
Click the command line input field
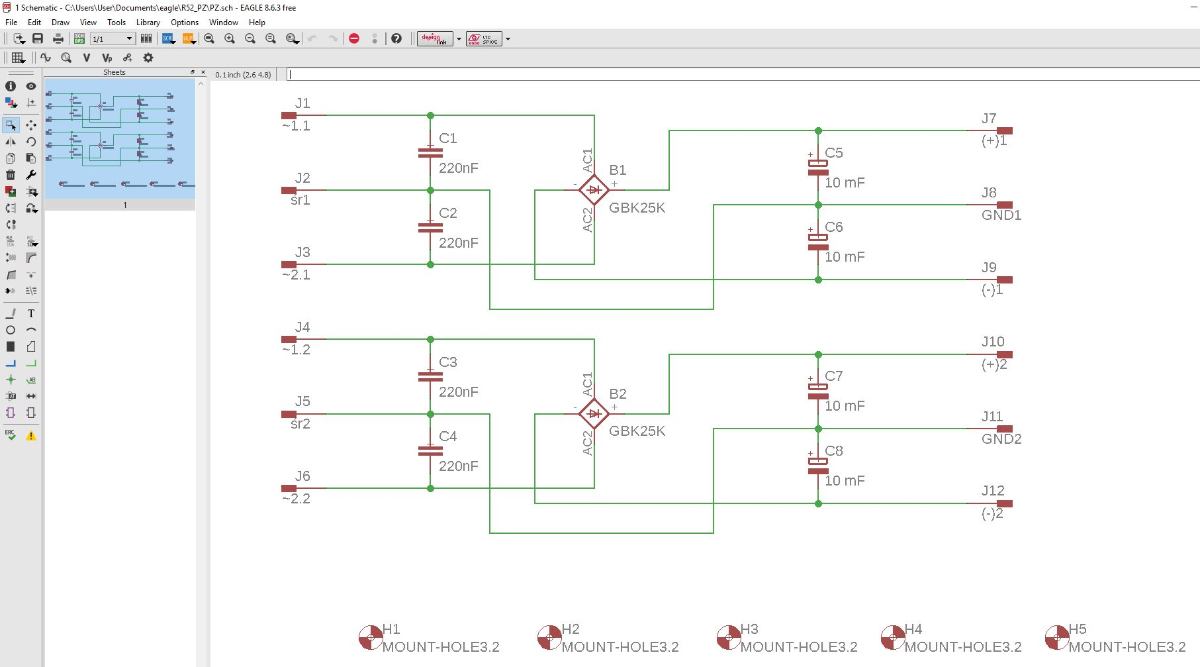coord(740,74)
